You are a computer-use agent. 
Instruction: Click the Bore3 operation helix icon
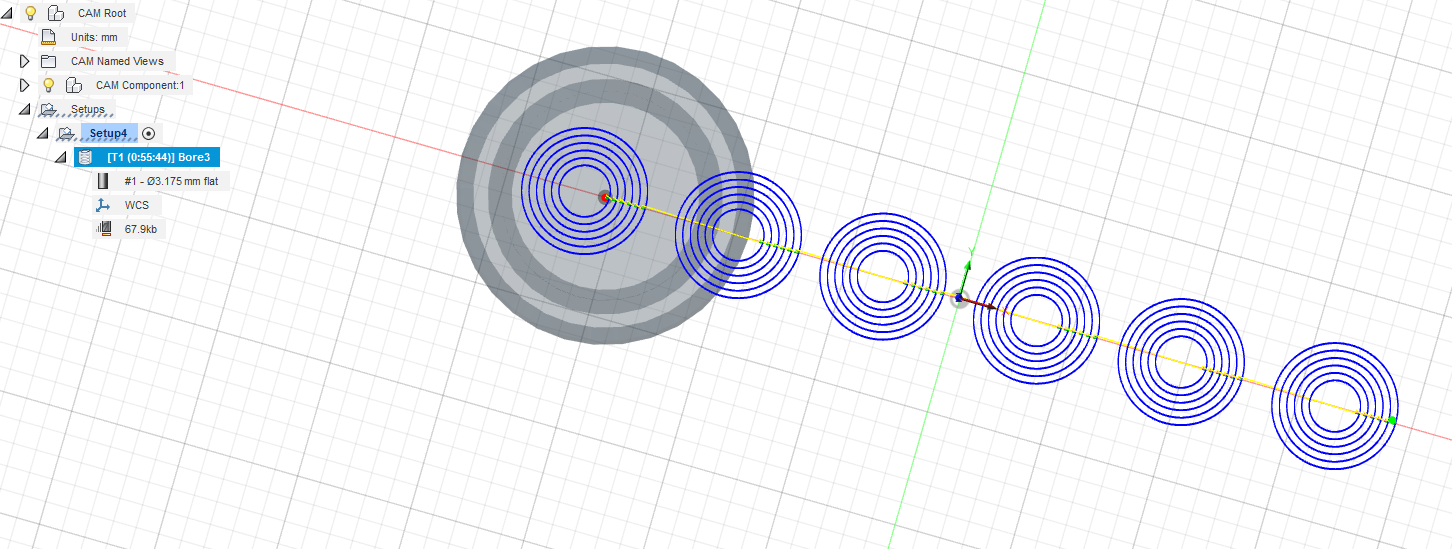(x=85, y=157)
